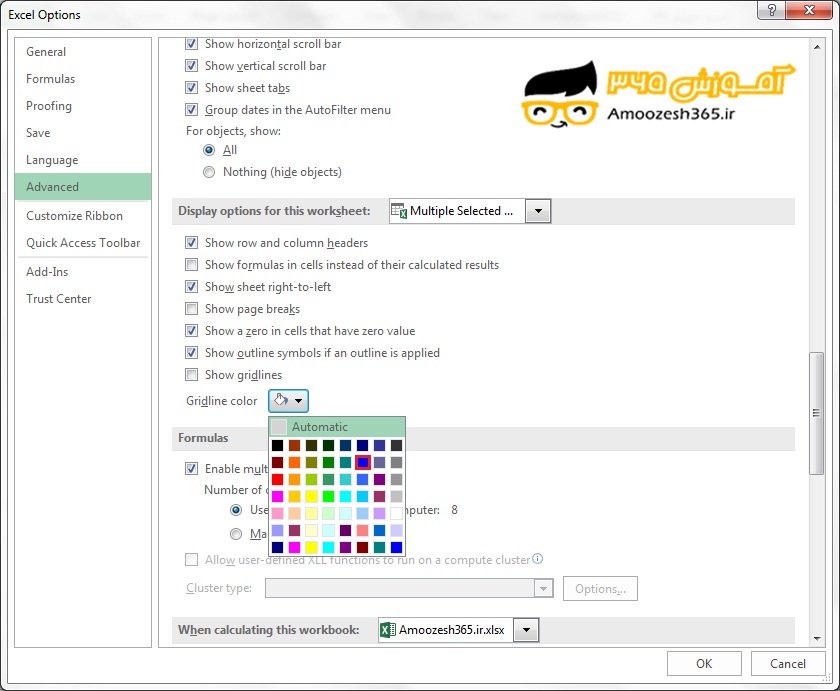Click the Help question mark button
The image size is (840, 691).
pos(770,13)
